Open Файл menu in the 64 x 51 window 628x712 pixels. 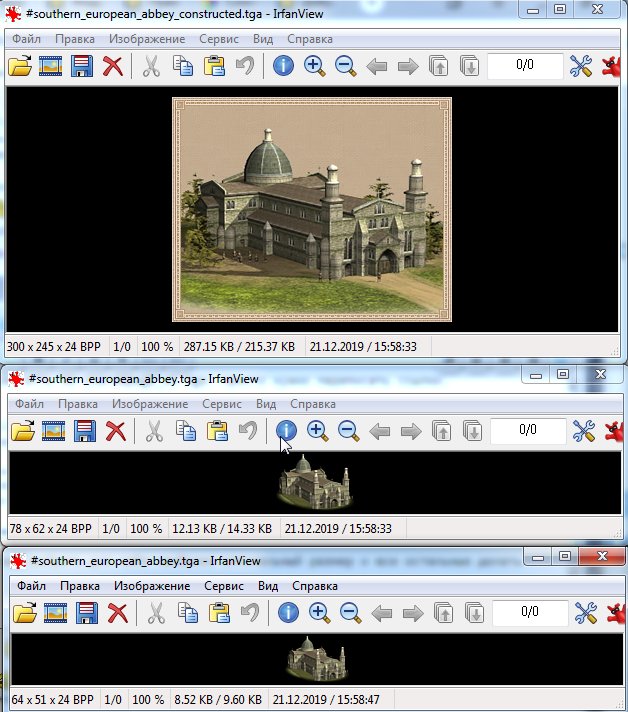pyautogui.click(x=31, y=586)
